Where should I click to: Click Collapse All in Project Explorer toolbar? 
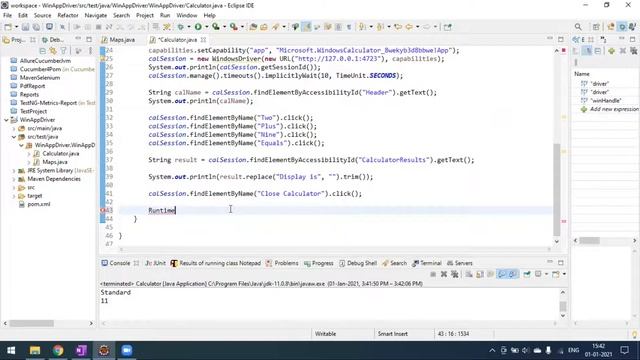42,51
